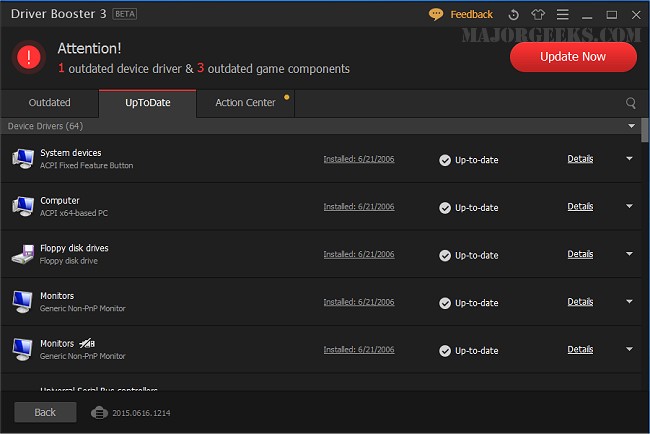Click Up-to-date checkmark for Floppy disk drives
Viewport: 650px width, 434px height.
coord(445,255)
